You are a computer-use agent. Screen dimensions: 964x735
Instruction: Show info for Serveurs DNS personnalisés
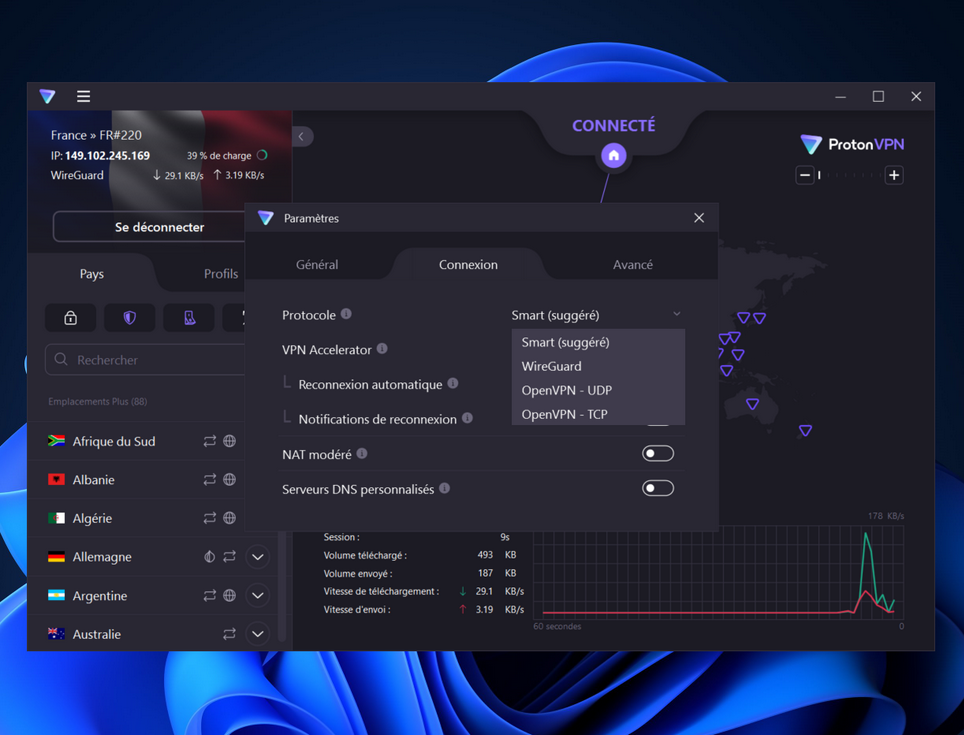[x=444, y=489]
